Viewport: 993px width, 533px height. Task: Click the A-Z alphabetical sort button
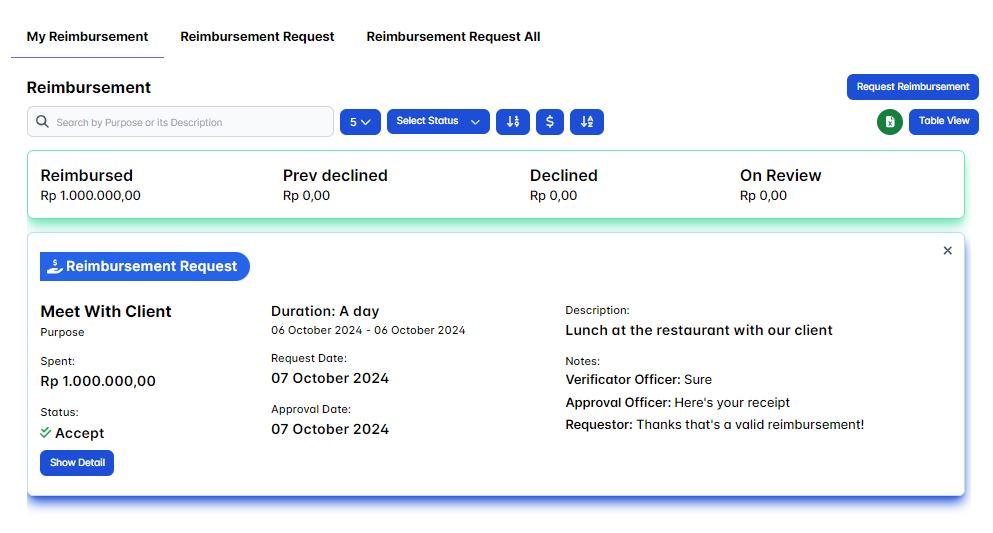point(587,122)
